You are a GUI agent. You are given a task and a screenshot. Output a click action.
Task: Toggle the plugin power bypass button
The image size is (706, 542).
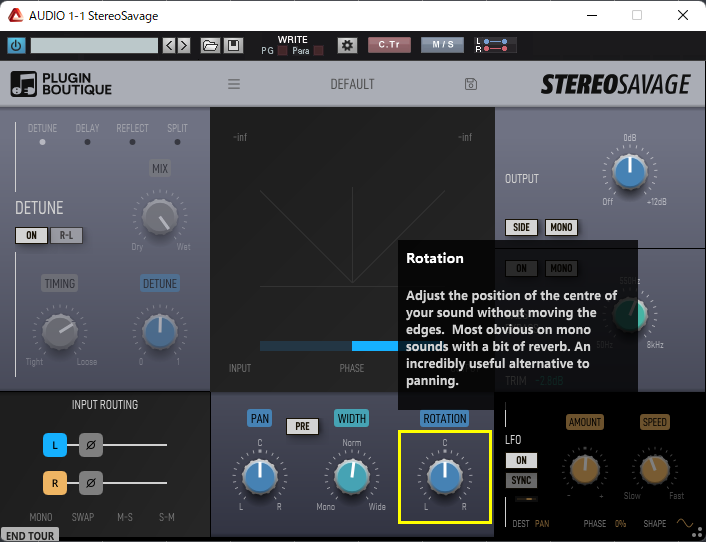(x=16, y=45)
